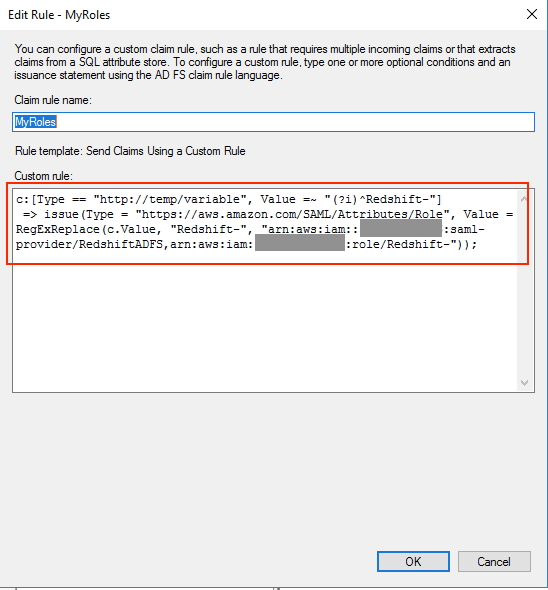Image resolution: width=548 pixels, height=590 pixels.
Task: Click the OK button
Action: coord(413,561)
